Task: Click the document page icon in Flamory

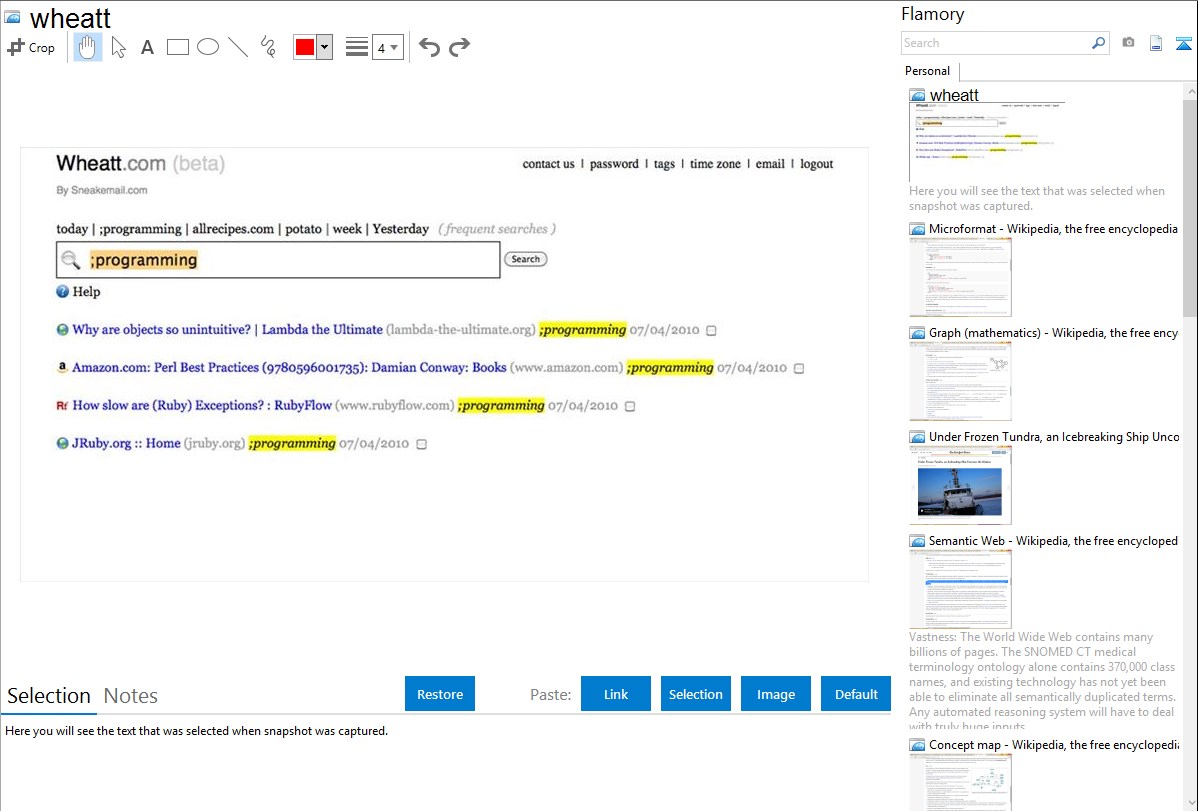Action: coord(1156,43)
